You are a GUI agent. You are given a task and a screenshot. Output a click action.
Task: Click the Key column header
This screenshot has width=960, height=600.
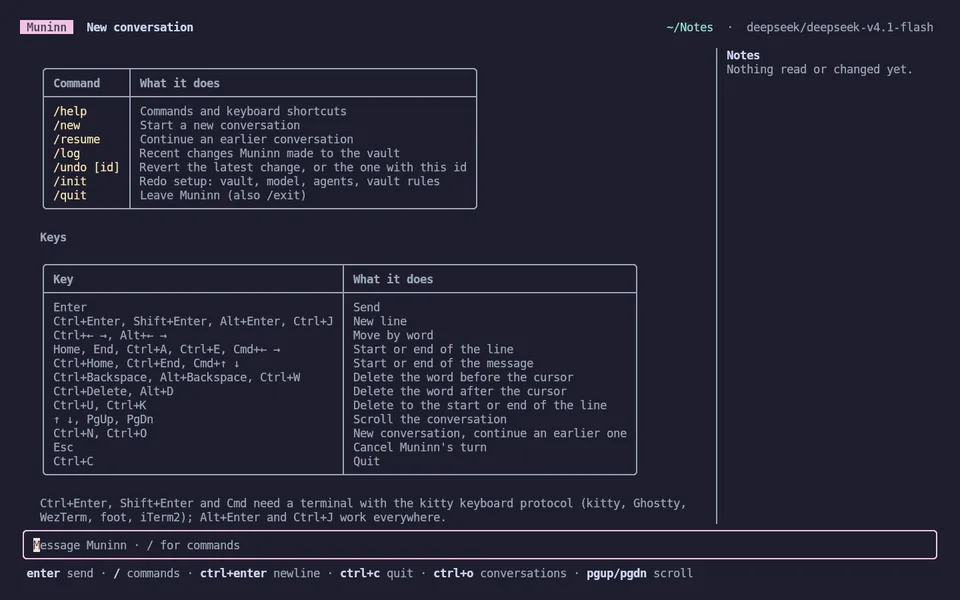click(63, 279)
